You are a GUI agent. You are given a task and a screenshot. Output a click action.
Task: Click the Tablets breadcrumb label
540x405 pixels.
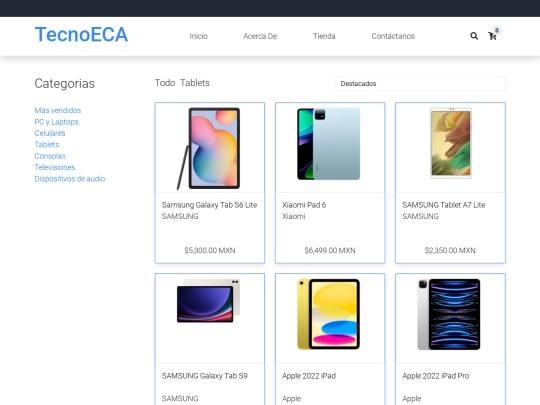pos(195,83)
